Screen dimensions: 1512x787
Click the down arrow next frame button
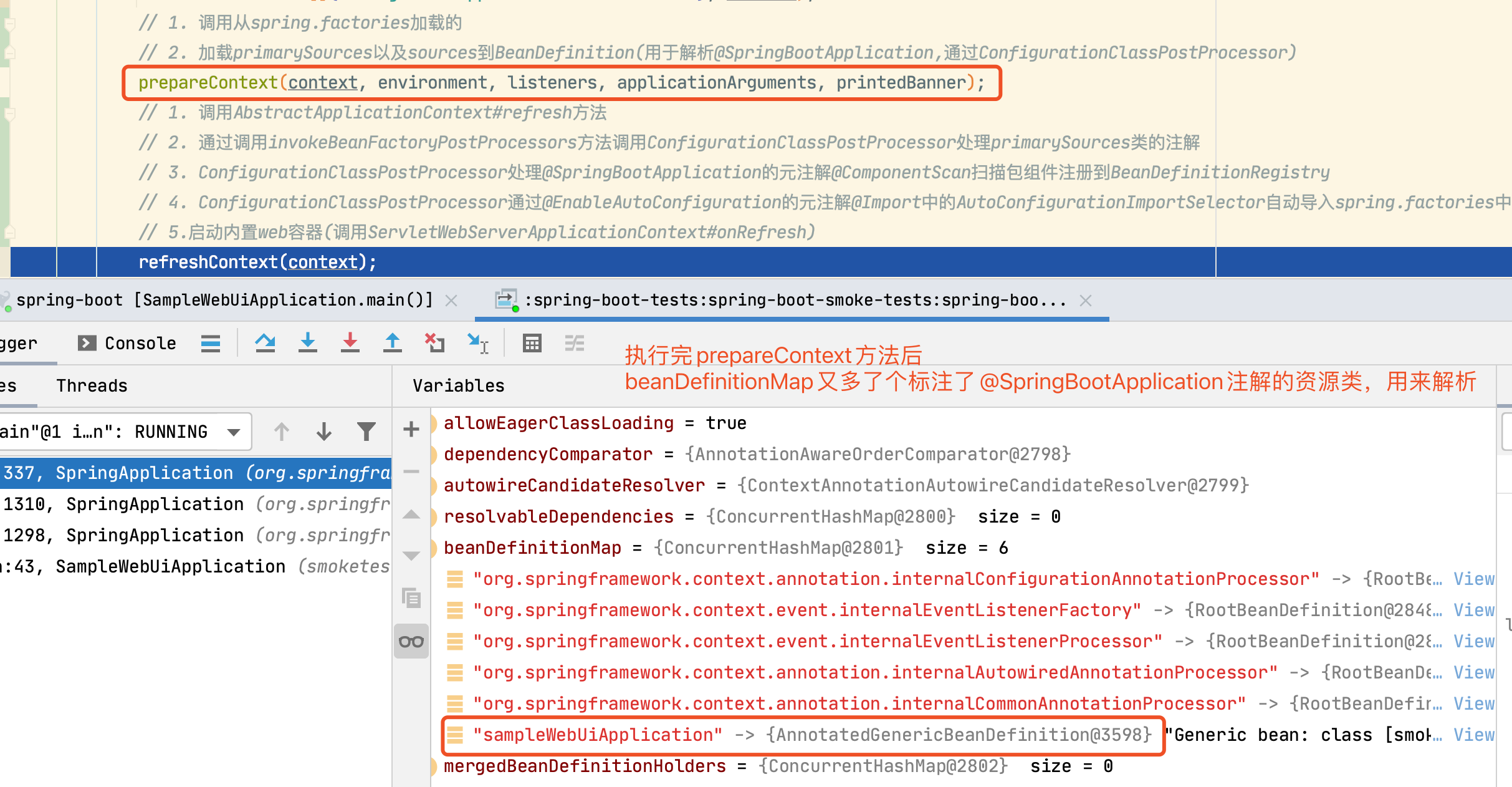tap(323, 431)
